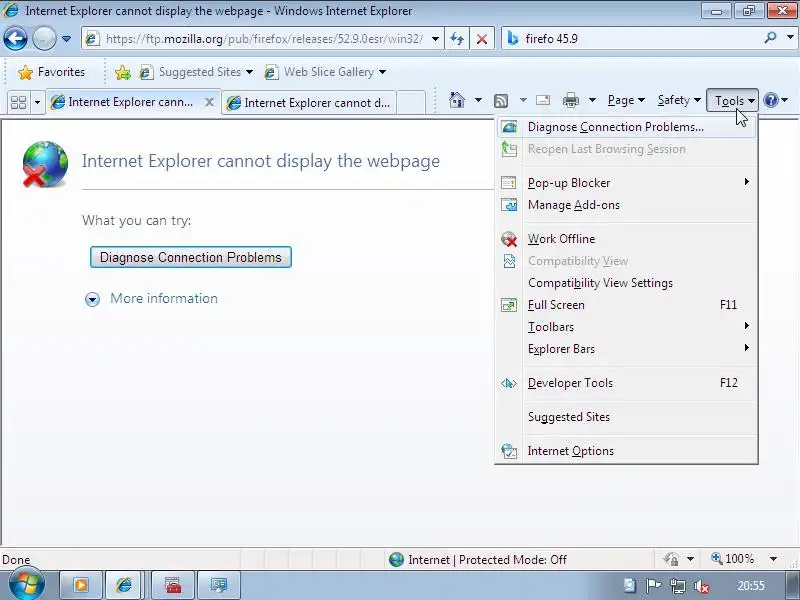Screen dimensions: 800x600
Task: Click the Back navigation arrow
Action: [15, 39]
